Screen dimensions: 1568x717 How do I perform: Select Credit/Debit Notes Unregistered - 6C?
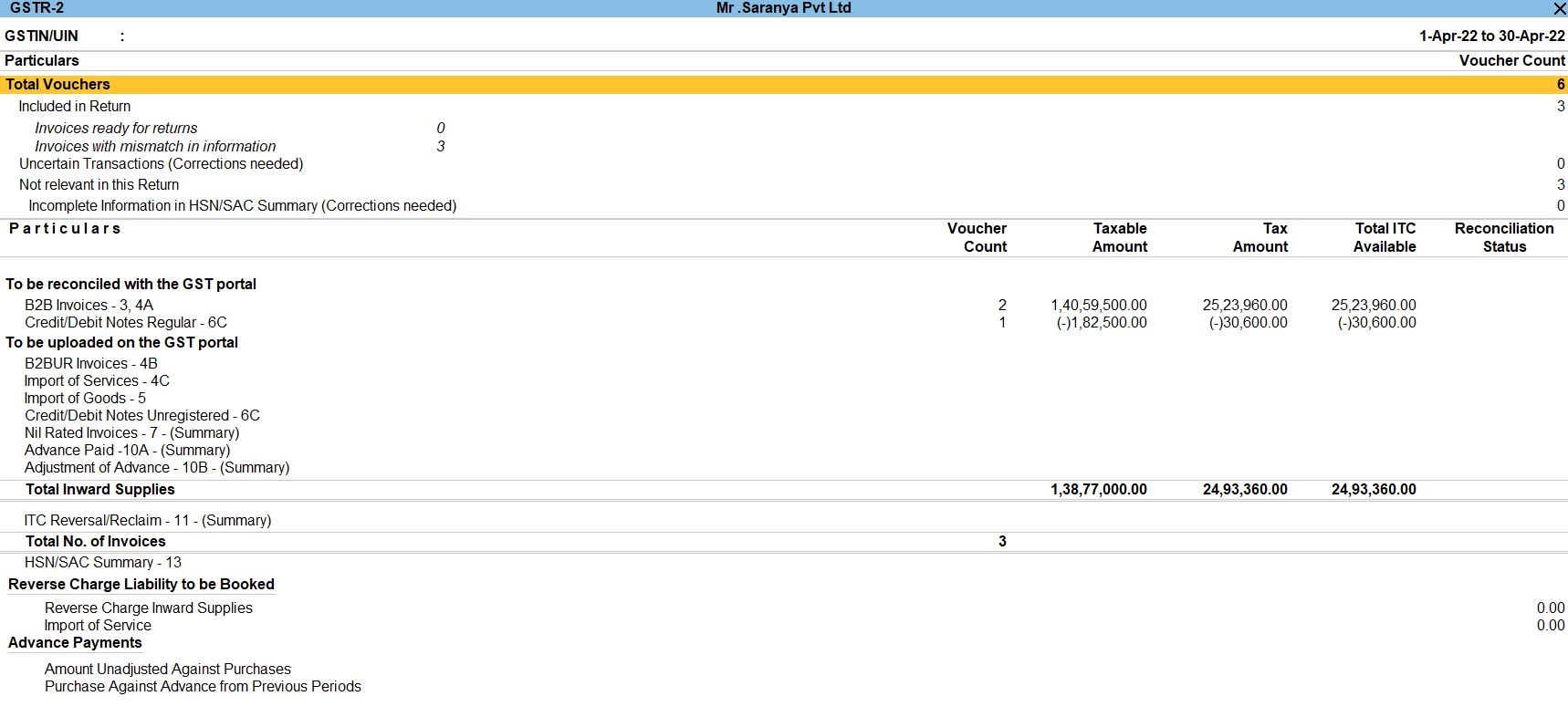click(x=142, y=415)
